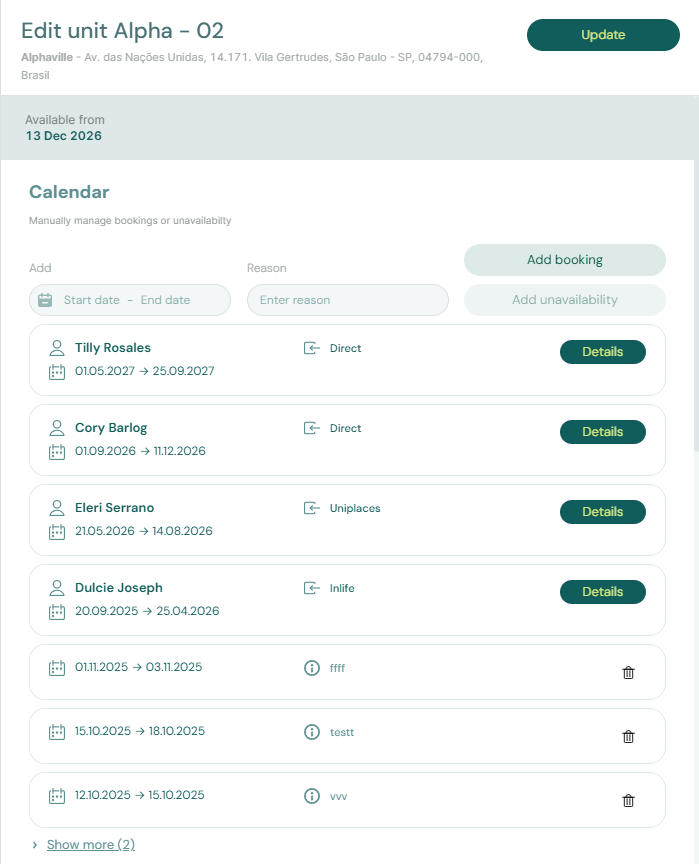Click the chevron beside Show more
The width and height of the screenshot is (699, 864).
click(x=35, y=845)
